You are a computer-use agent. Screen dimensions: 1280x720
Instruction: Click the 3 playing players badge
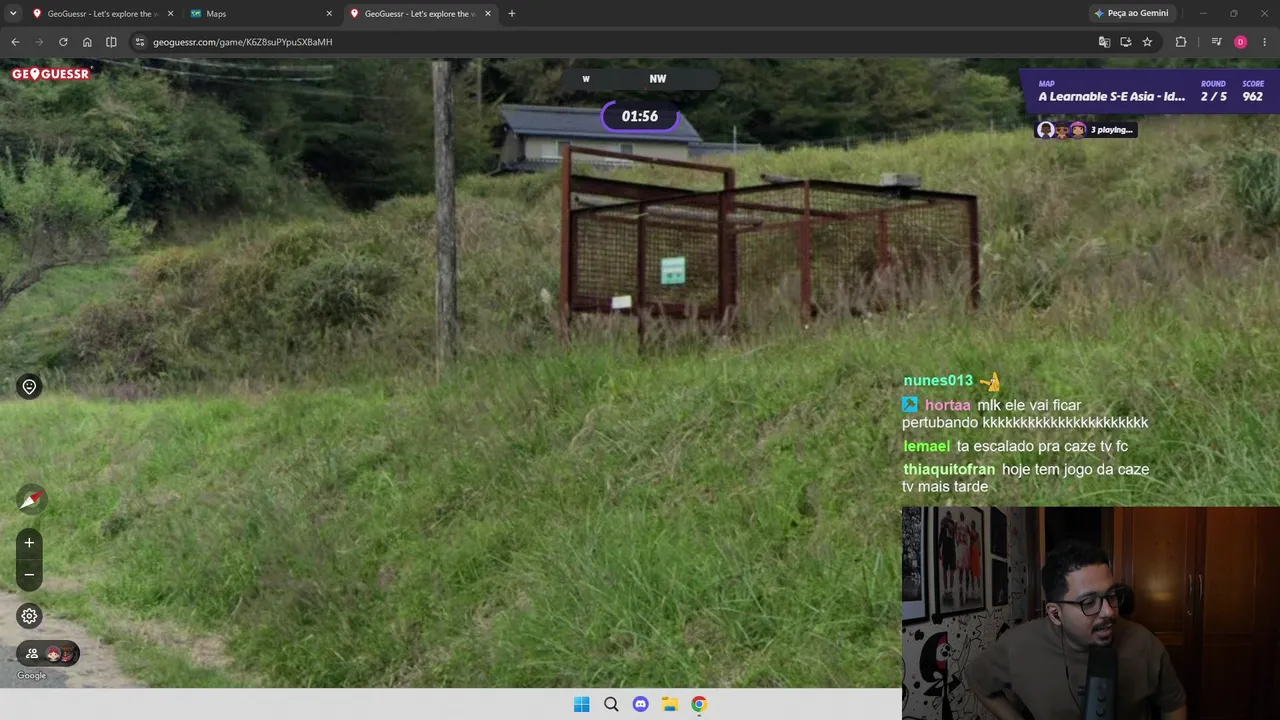point(1086,130)
